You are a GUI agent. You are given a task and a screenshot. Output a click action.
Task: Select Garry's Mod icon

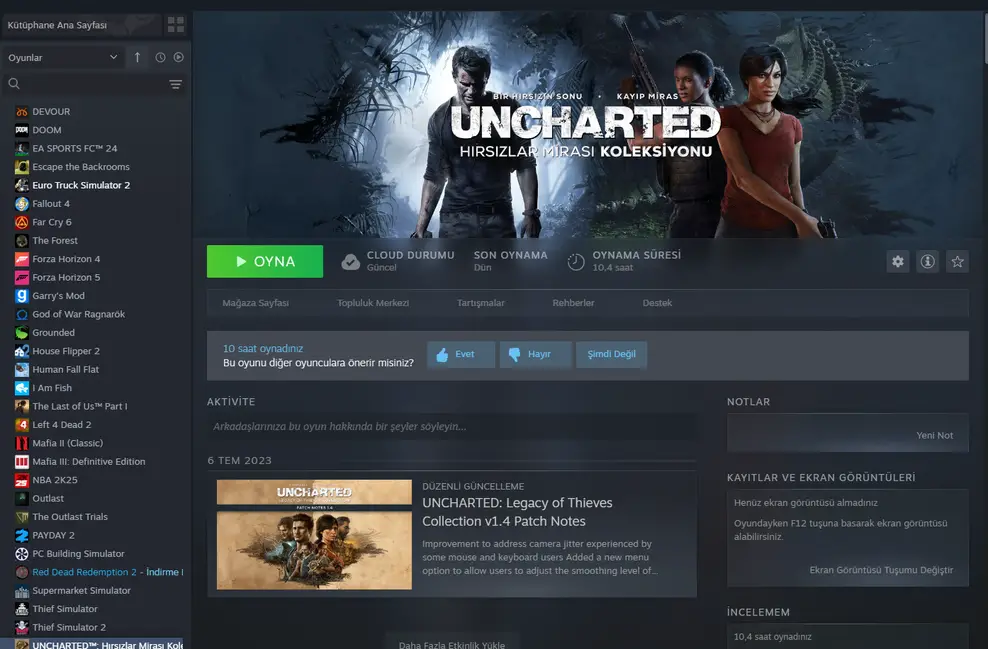click(22, 296)
